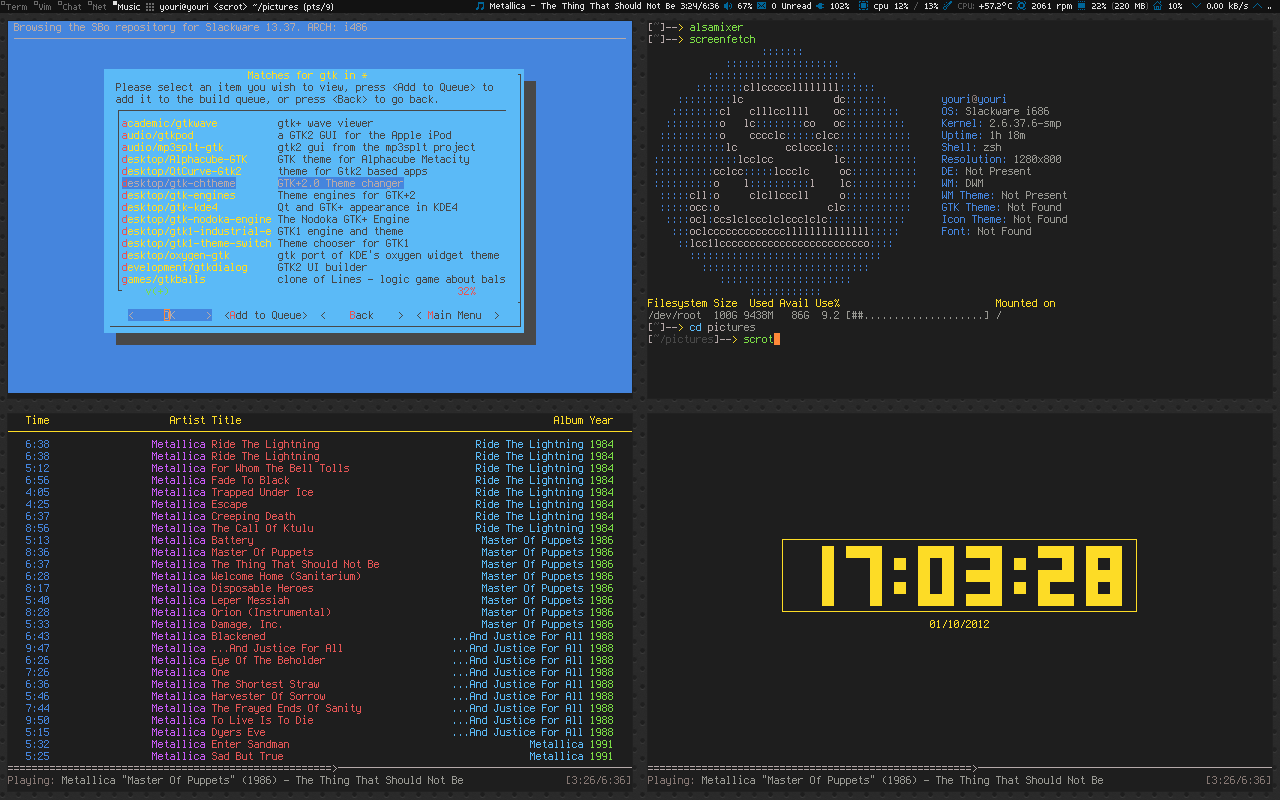Click the memory icon beside 22% (220 MB)
The height and width of the screenshot is (800, 1280).
(1081, 6)
